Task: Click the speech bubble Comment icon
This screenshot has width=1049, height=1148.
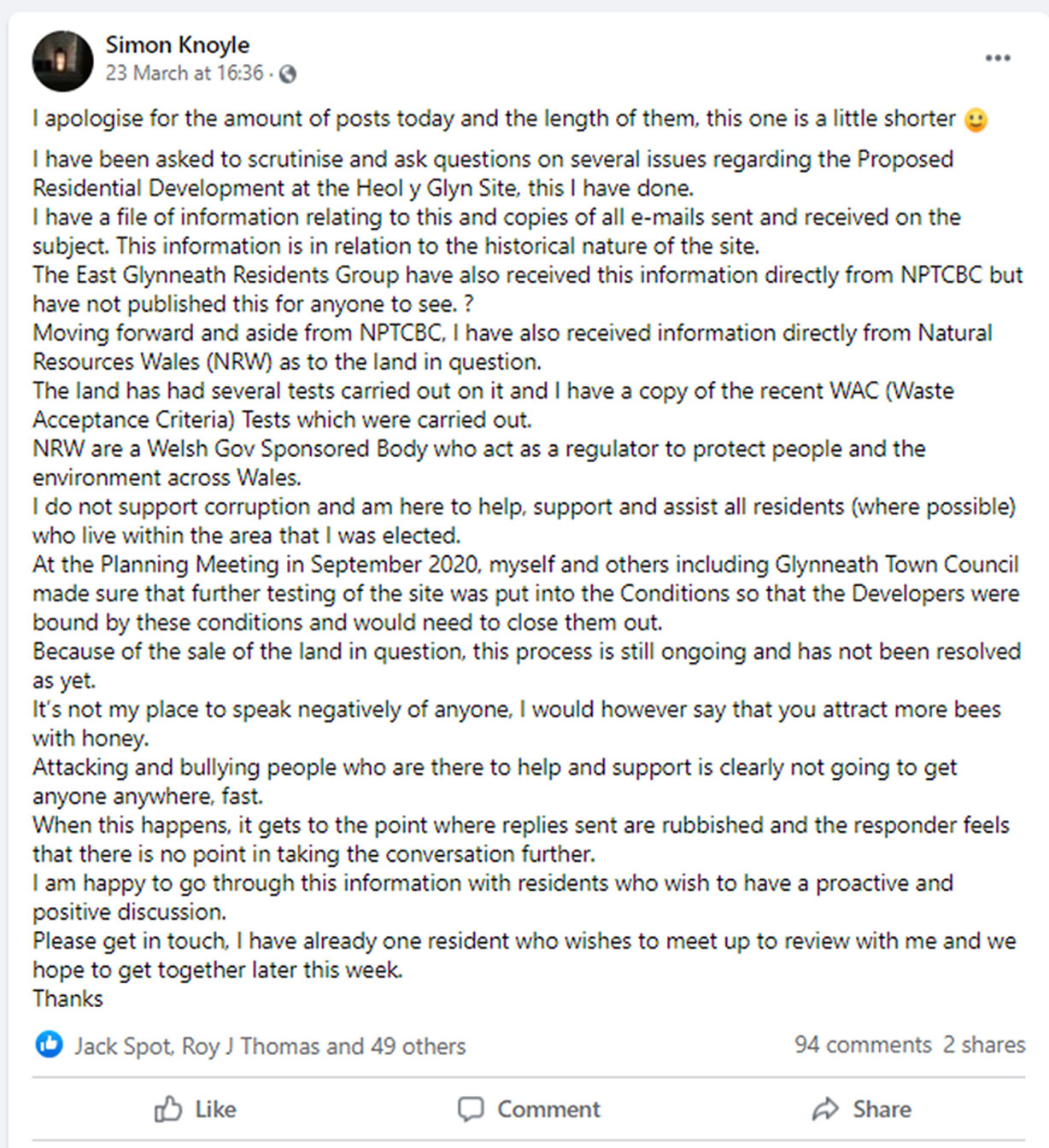Action: (470, 1109)
